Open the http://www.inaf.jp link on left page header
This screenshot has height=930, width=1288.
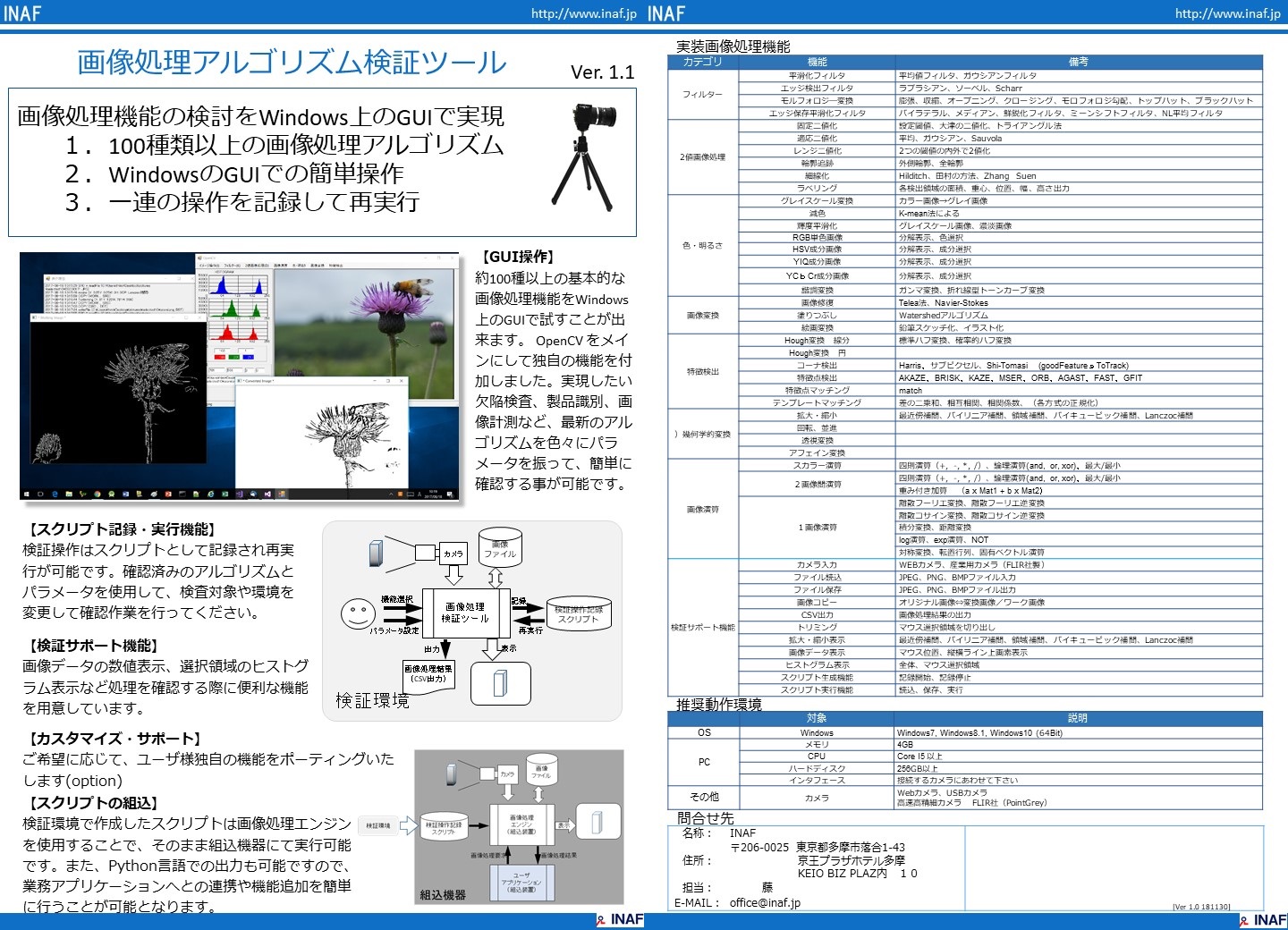pyautogui.click(x=584, y=13)
